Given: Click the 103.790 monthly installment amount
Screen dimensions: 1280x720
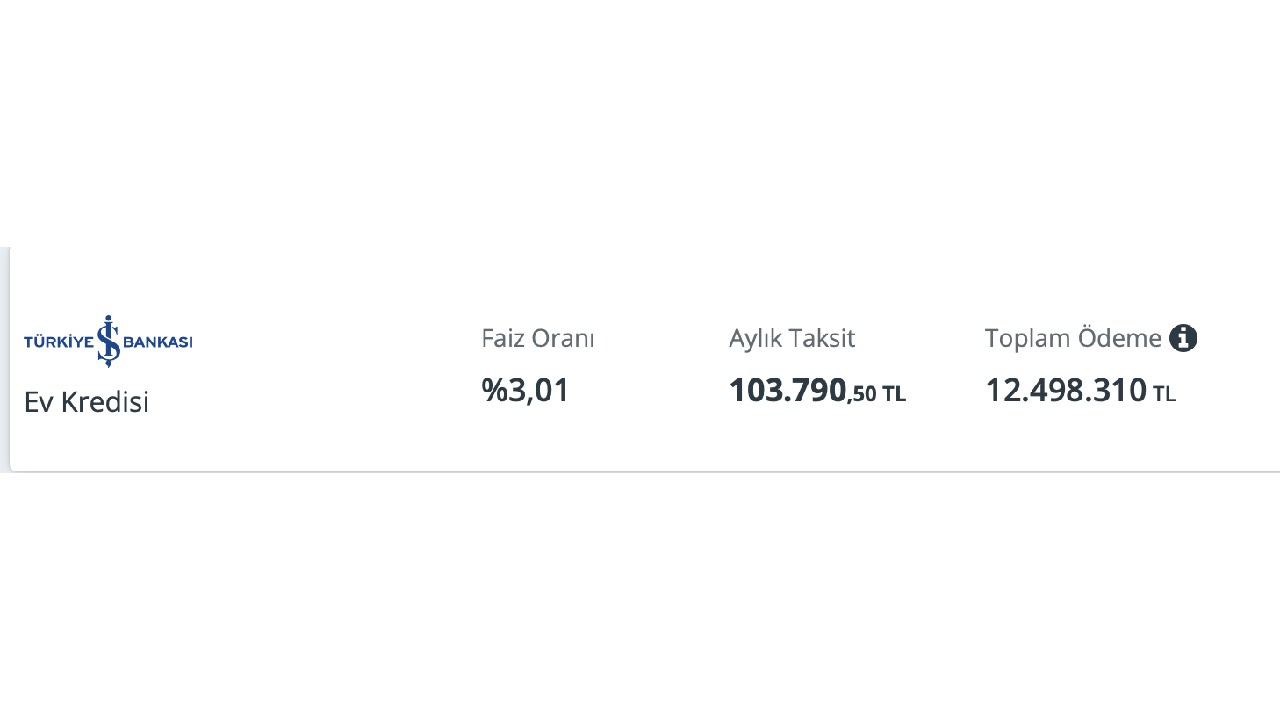Looking at the screenshot, I should pos(787,390).
